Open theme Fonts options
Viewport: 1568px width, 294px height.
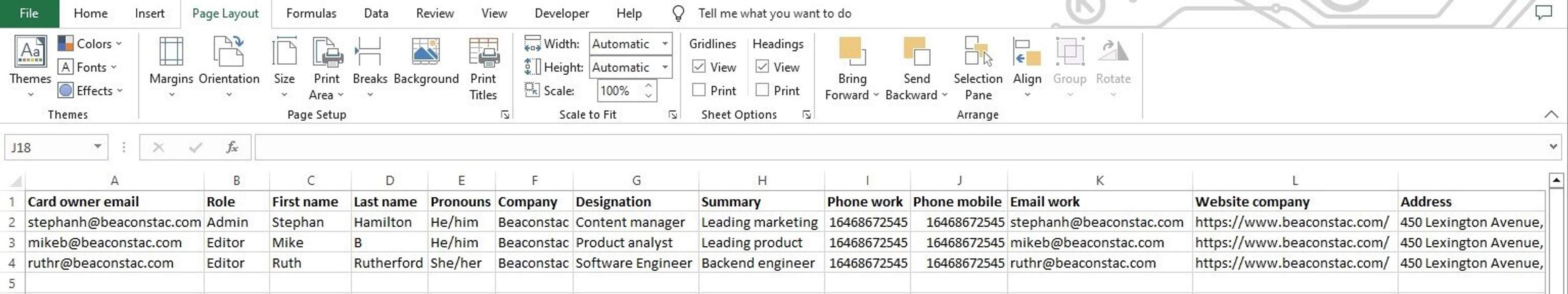coord(88,67)
